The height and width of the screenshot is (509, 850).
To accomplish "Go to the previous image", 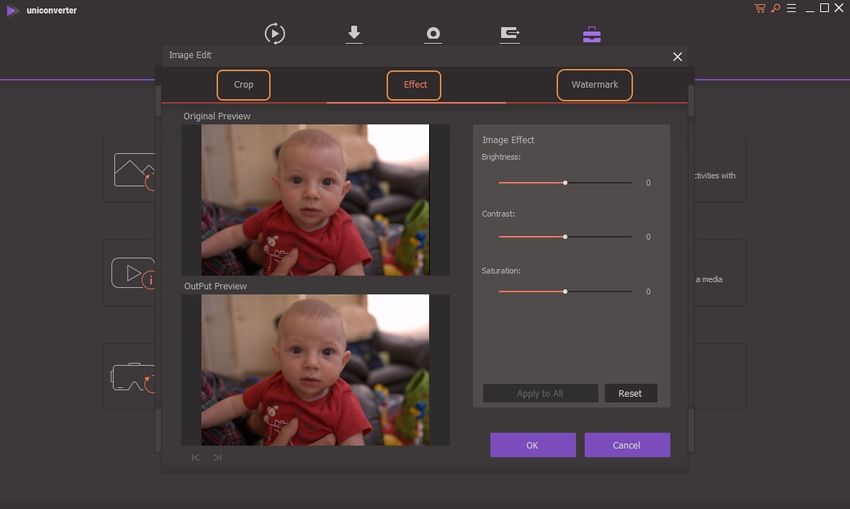I will [195, 457].
